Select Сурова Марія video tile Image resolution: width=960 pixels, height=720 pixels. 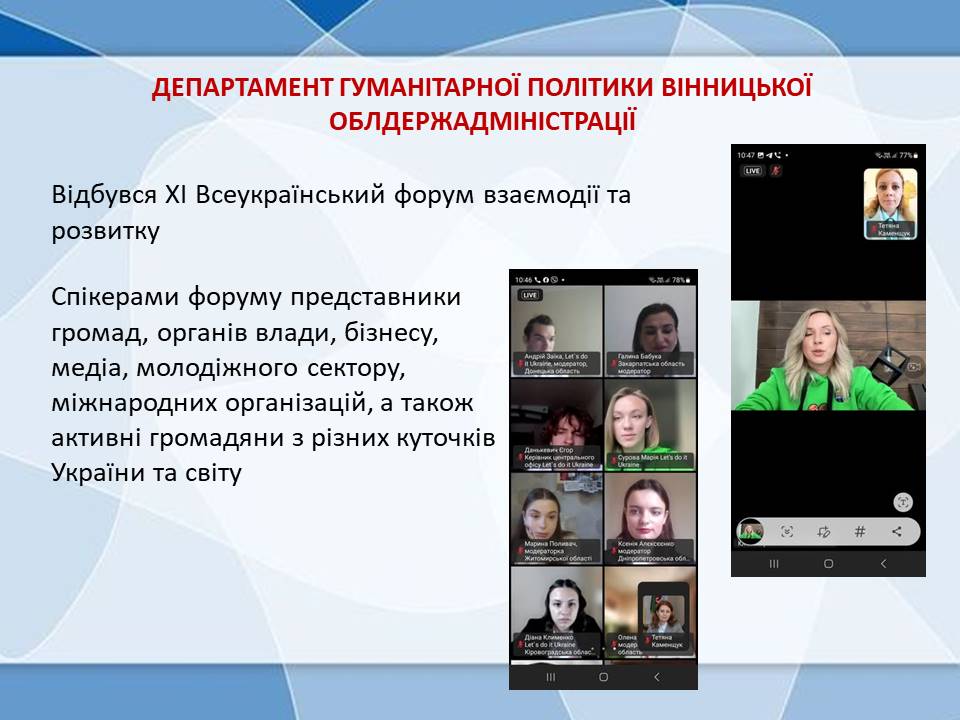pos(650,424)
